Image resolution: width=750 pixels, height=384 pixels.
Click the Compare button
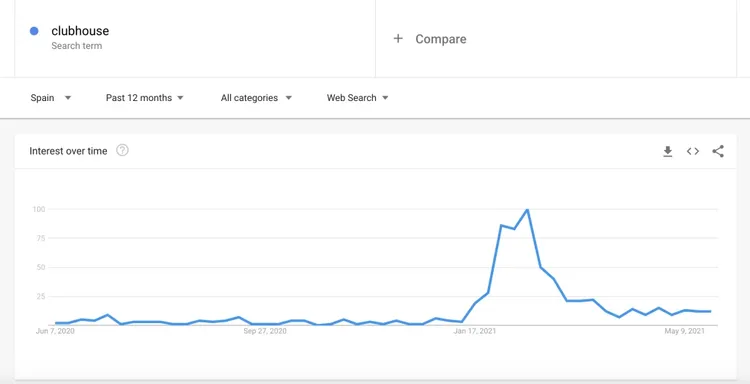pos(430,39)
